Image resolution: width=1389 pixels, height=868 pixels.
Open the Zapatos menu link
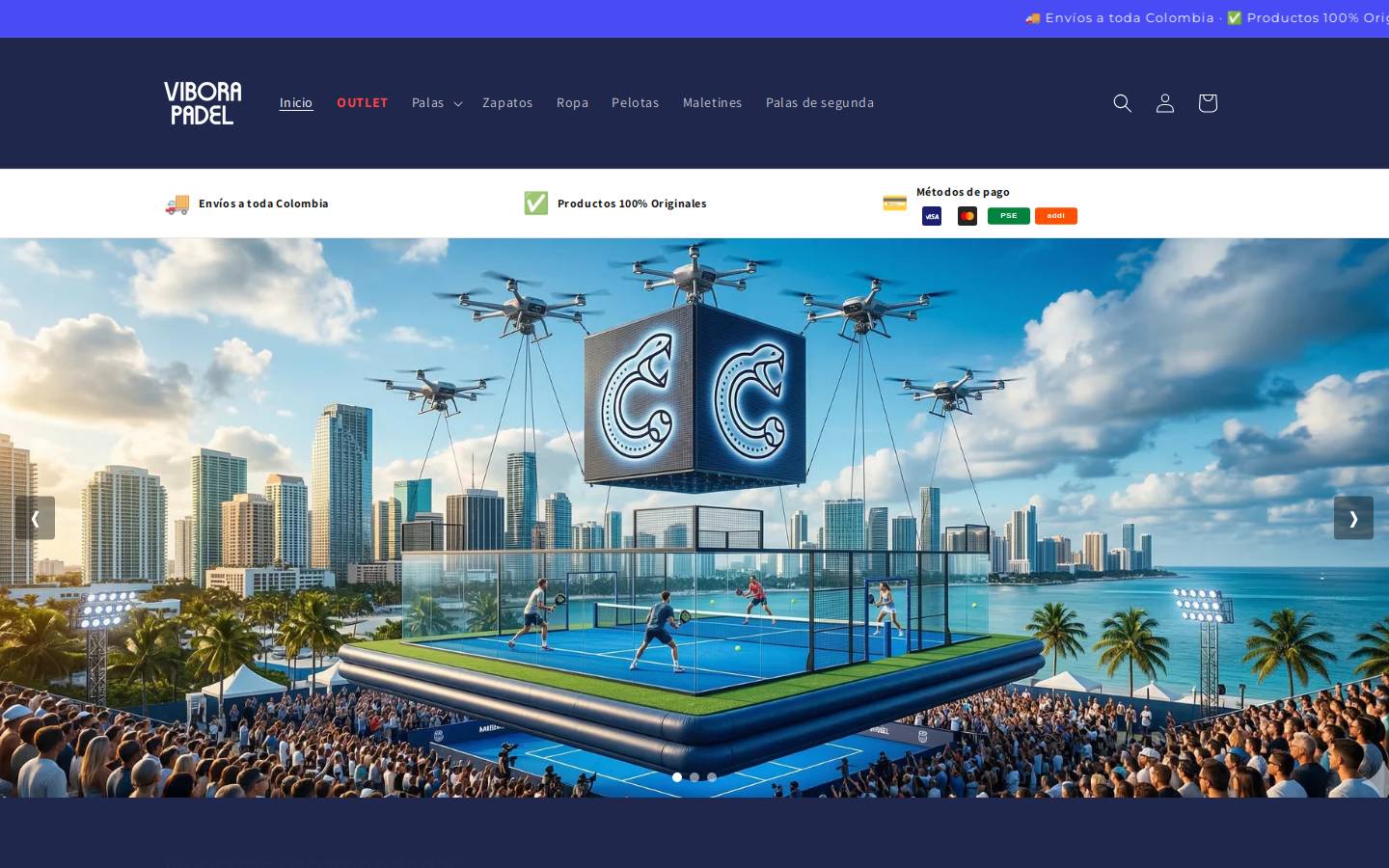pos(507,103)
